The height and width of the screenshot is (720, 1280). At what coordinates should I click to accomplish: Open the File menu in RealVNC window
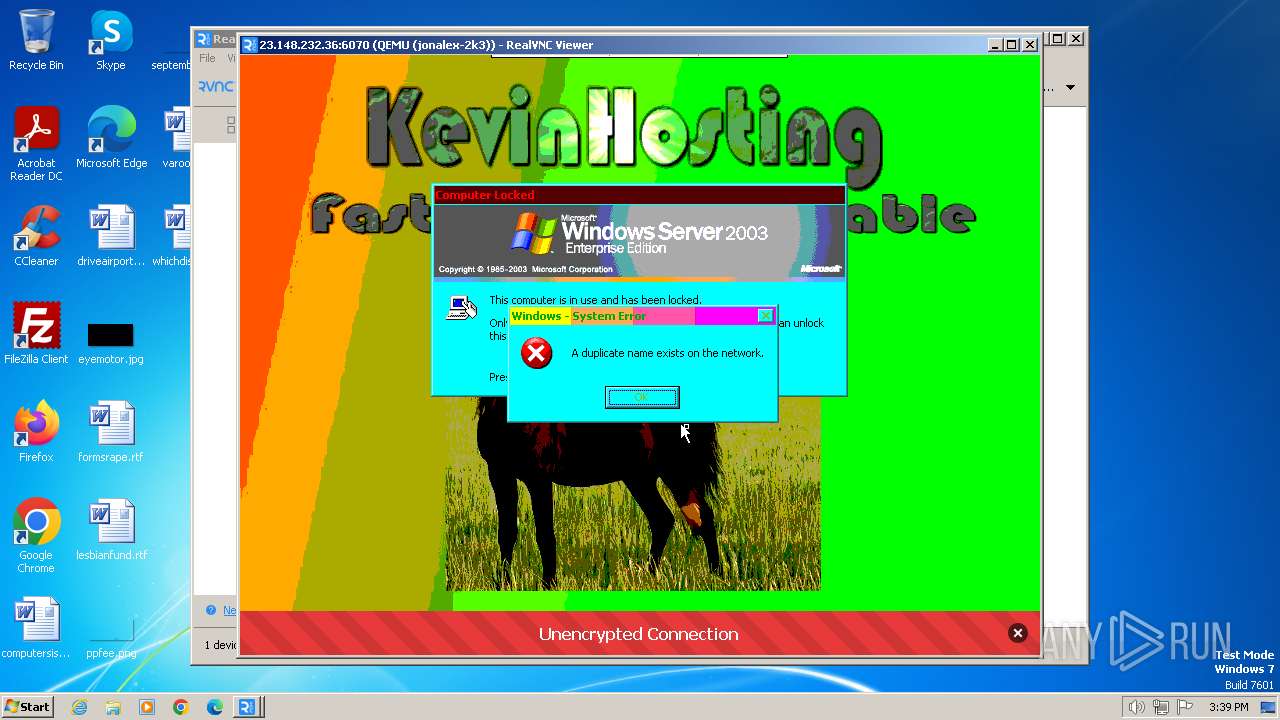pyautogui.click(x=207, y=59)
